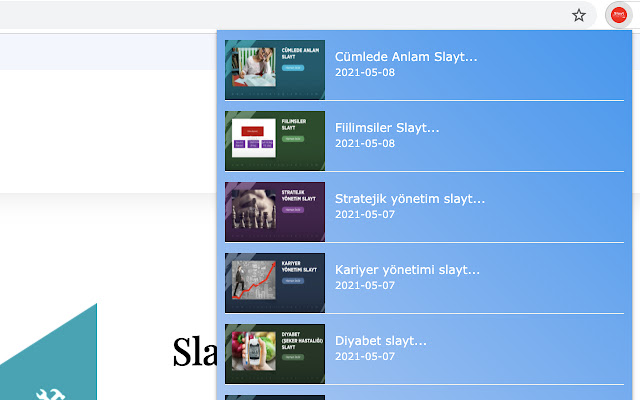
Task: Open the Cümlede Anlam Slayt thumbnail
Action: (x=275, y=70)
